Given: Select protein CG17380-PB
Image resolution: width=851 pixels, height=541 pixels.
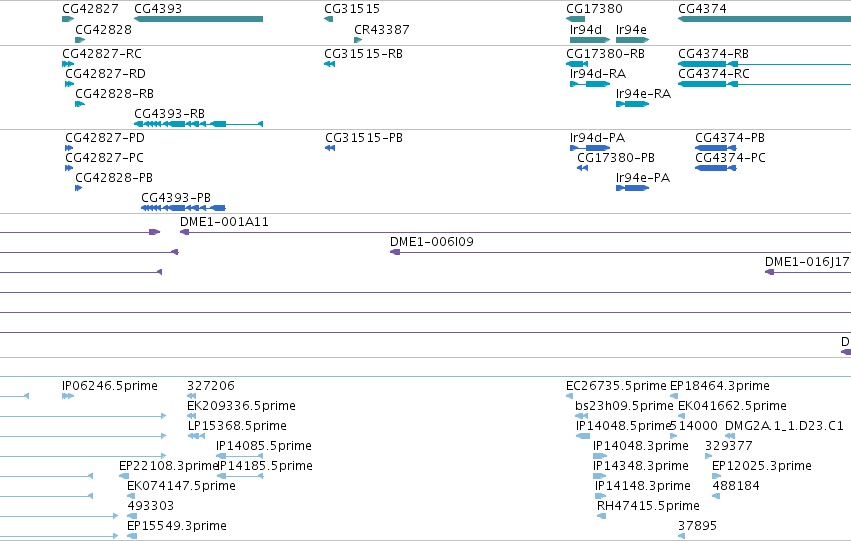Looking at the screenshot, I should (x=582, y=168).
